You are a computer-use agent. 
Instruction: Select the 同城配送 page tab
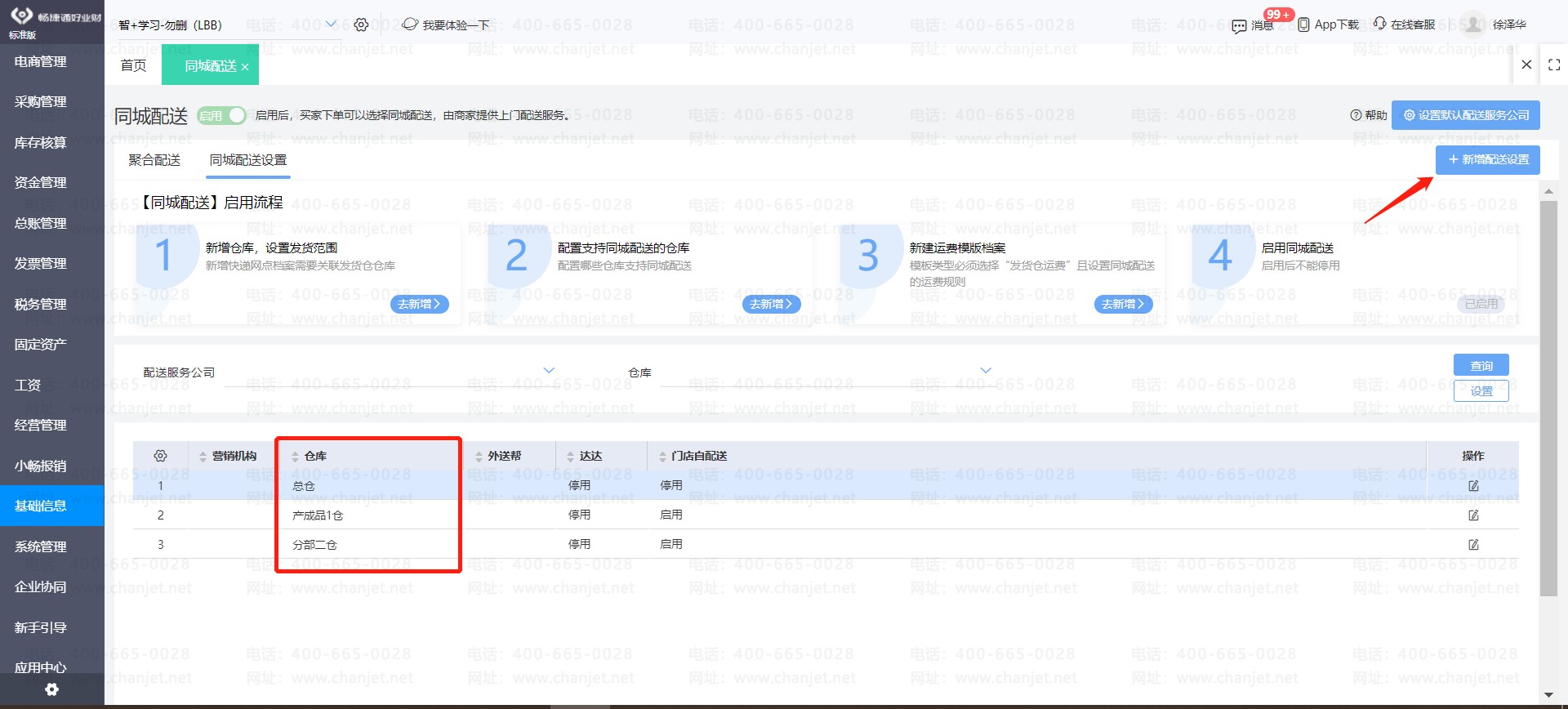click(210, 65)
